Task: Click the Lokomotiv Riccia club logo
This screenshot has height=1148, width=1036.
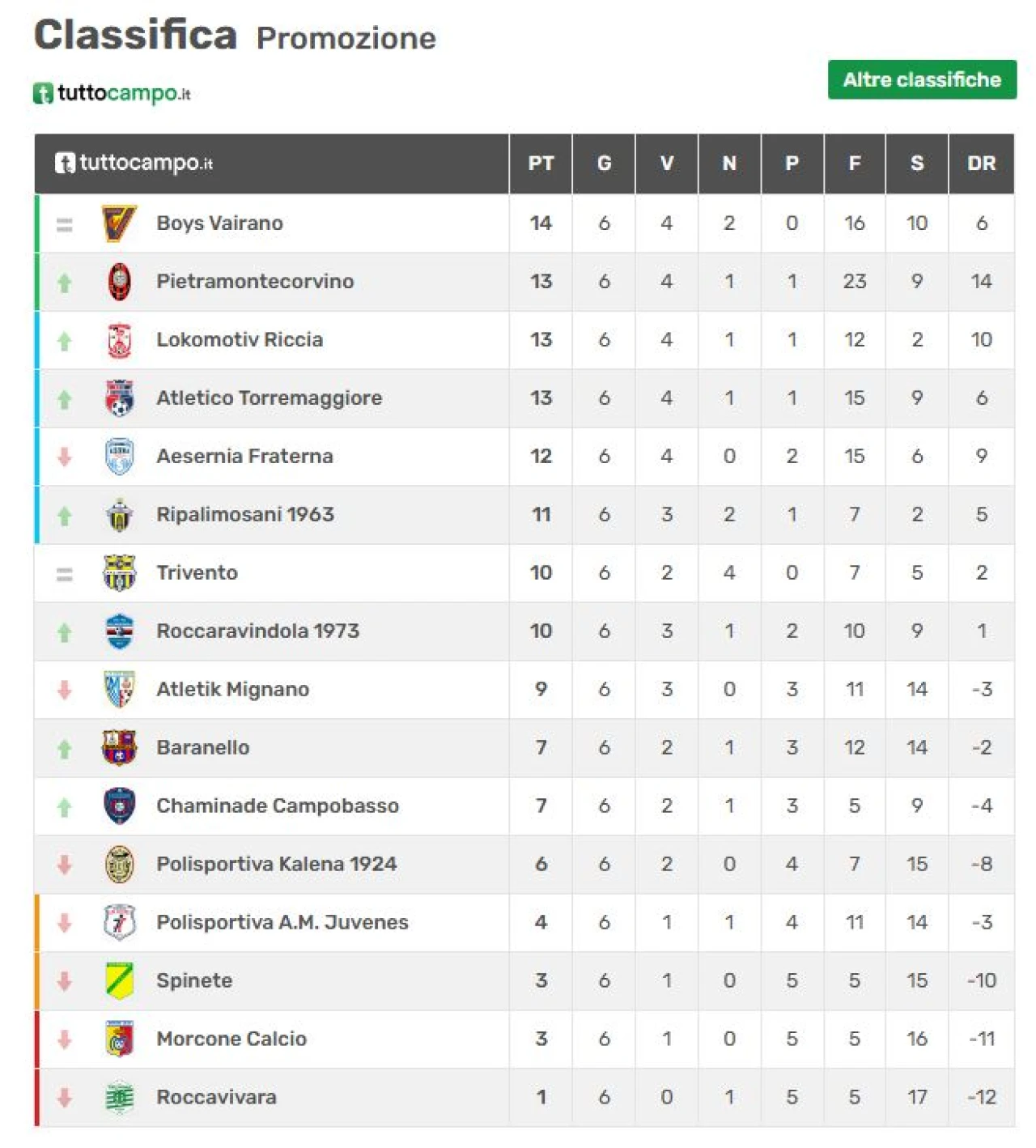Action: coord(119,340)
